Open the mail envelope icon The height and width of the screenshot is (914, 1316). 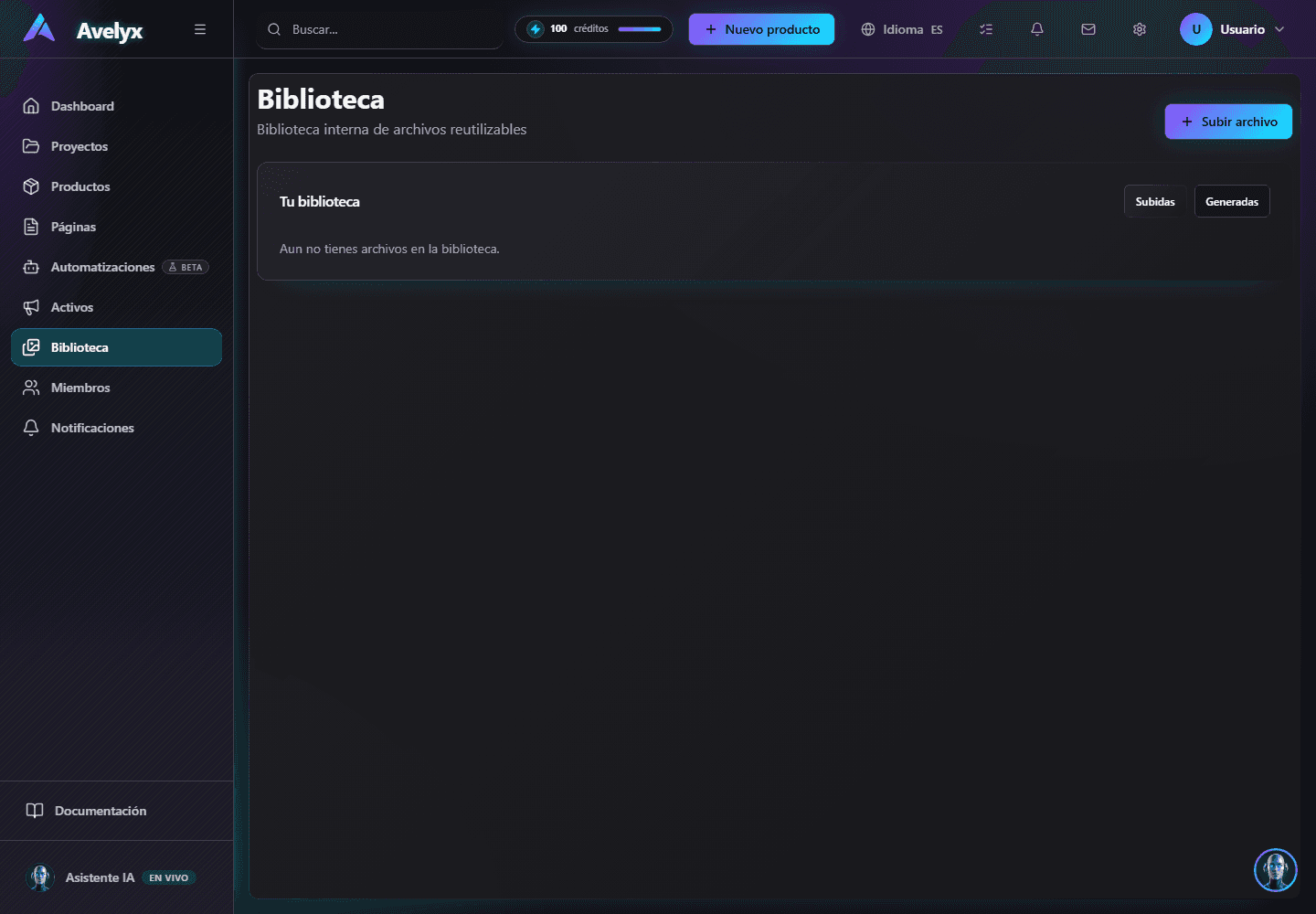1088,29
